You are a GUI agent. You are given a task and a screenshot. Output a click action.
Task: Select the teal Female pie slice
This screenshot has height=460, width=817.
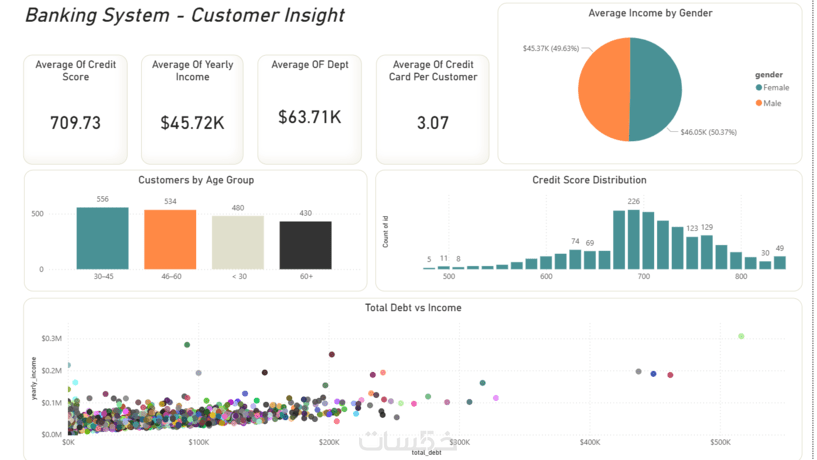click(655, 89)
